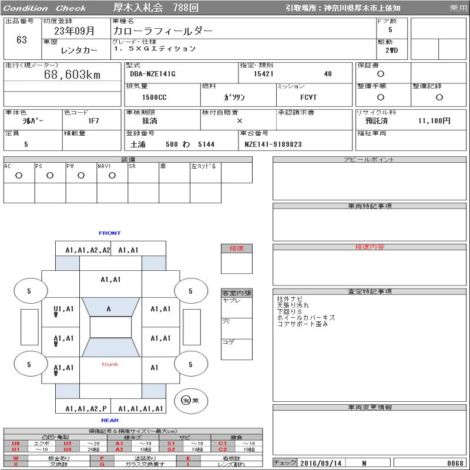The width and height of the screenshot is (470, 470).
Task: Toggle the PS equipment circle
Action: point(50,175)
